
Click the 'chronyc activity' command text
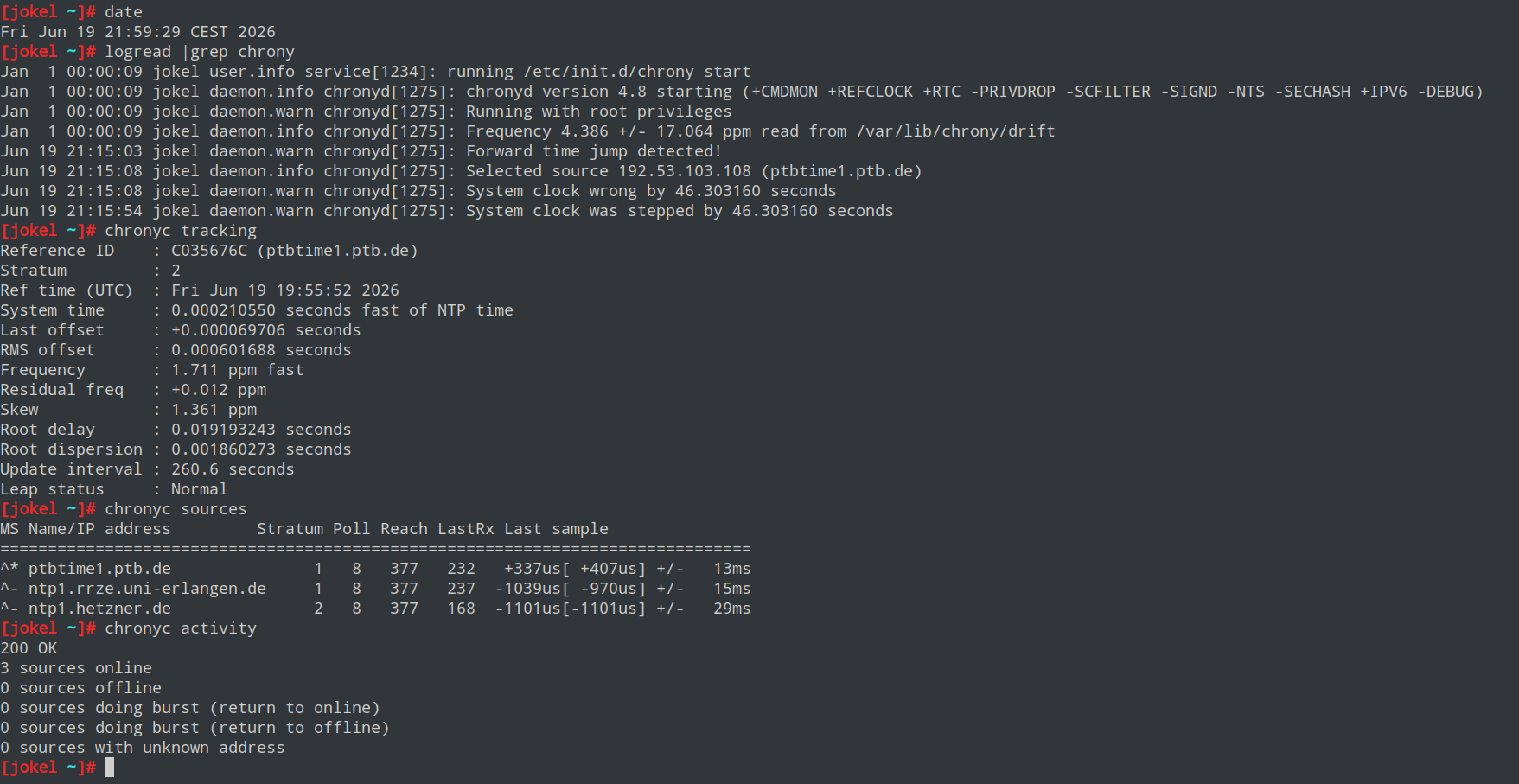pyautogui.click(x=181, y=628)
